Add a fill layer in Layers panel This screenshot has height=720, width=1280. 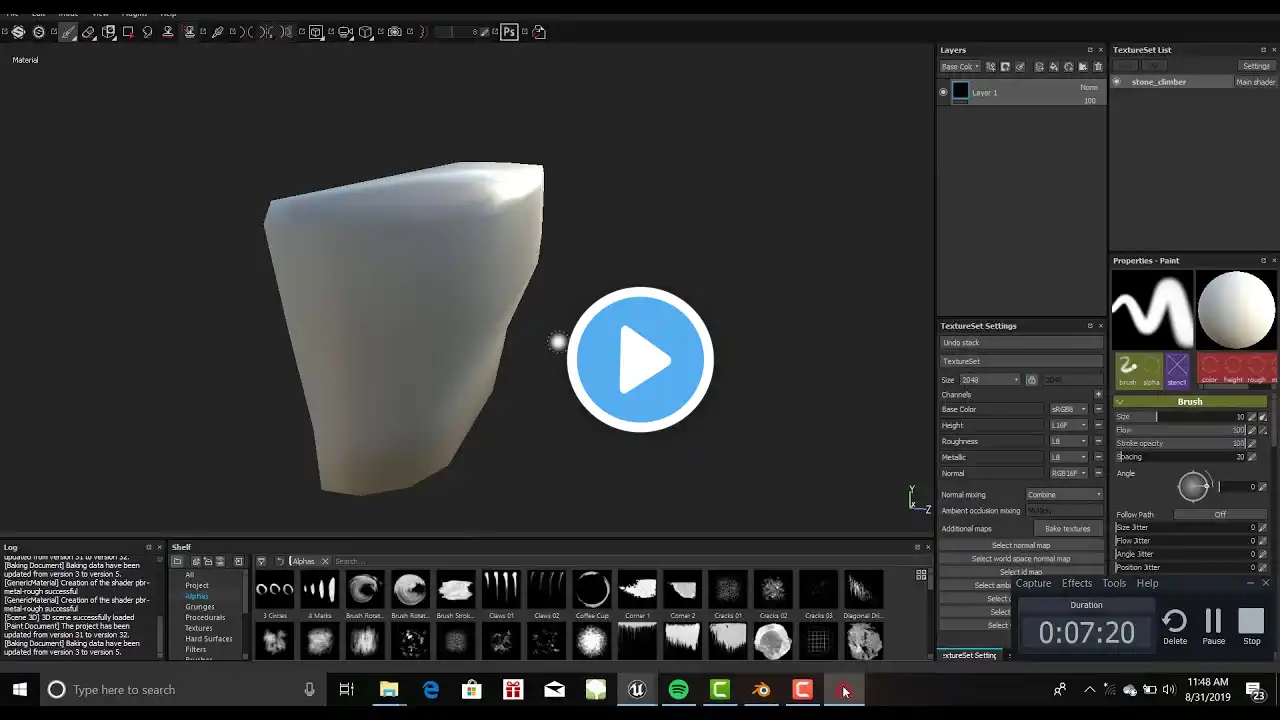click(1054, 67)
